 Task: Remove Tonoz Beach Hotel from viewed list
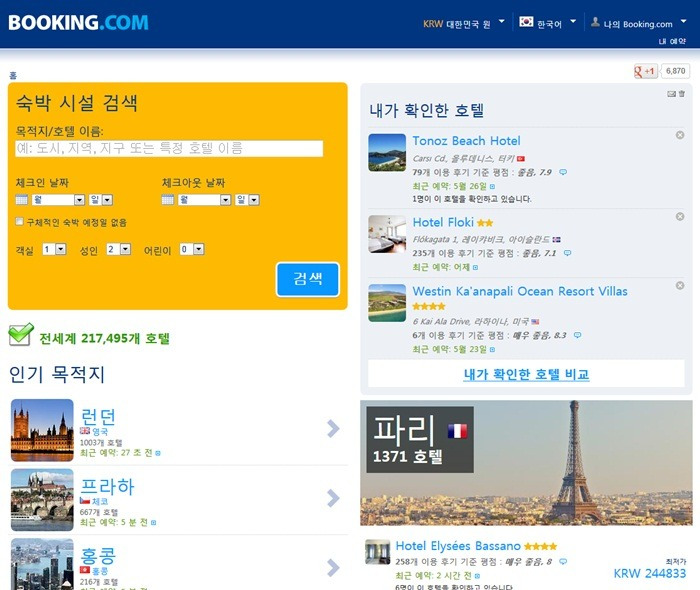[x=680, y=135]
